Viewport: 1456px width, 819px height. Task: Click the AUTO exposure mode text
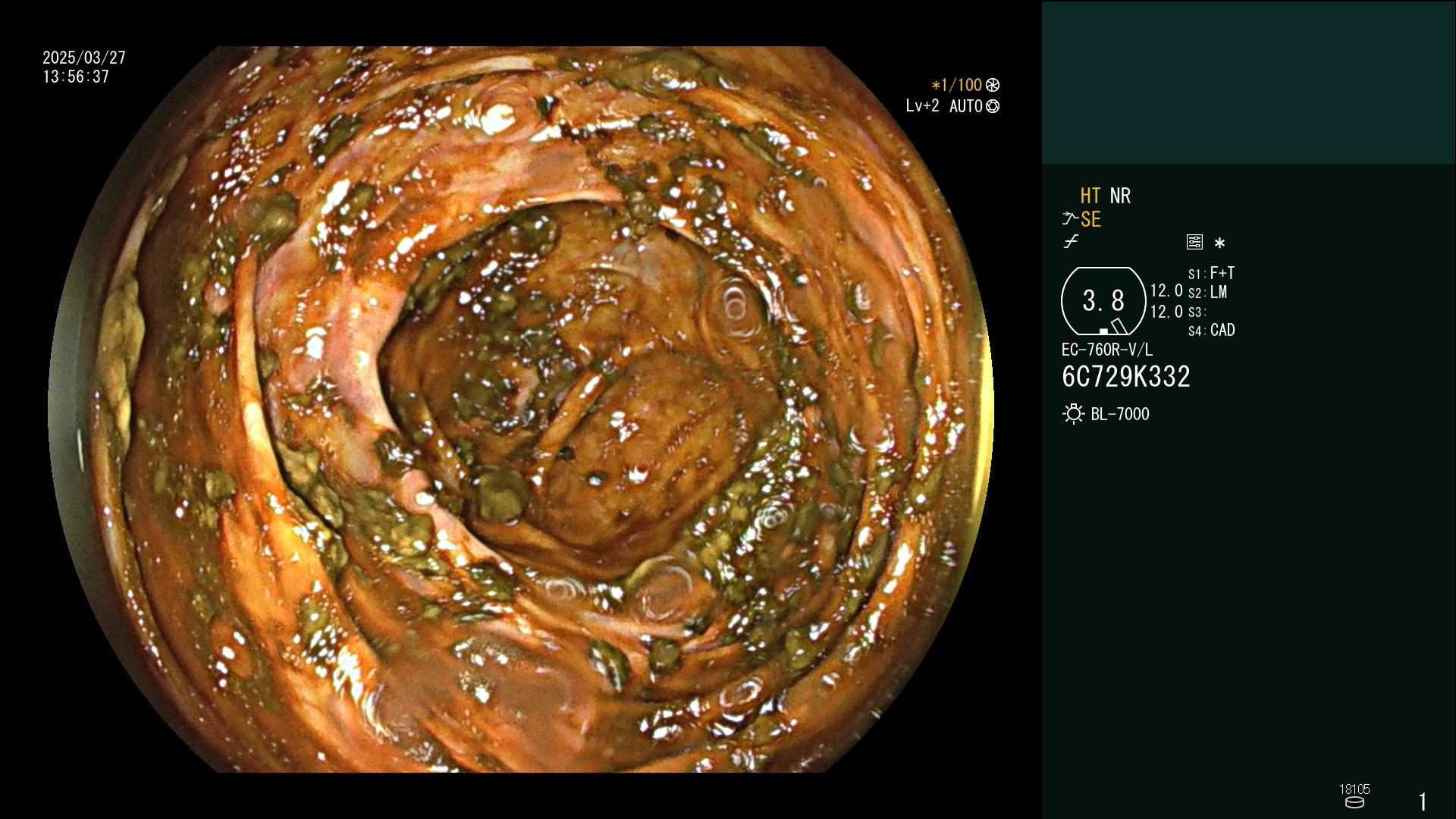click(966, 106)
